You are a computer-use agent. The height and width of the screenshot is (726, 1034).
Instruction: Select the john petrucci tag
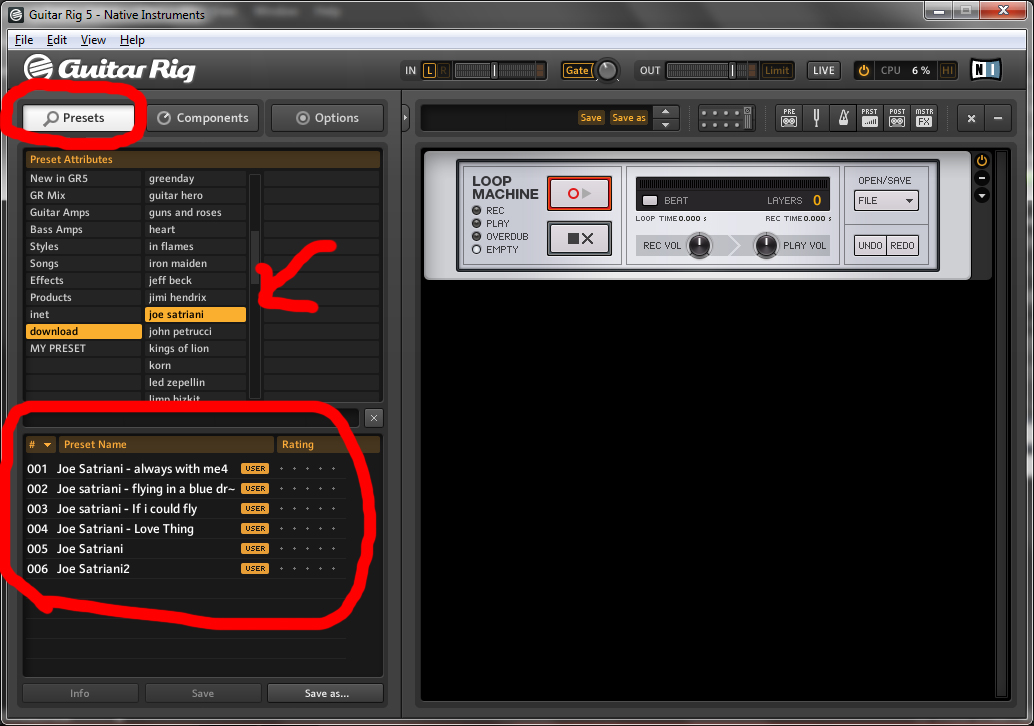click(195, 332)
